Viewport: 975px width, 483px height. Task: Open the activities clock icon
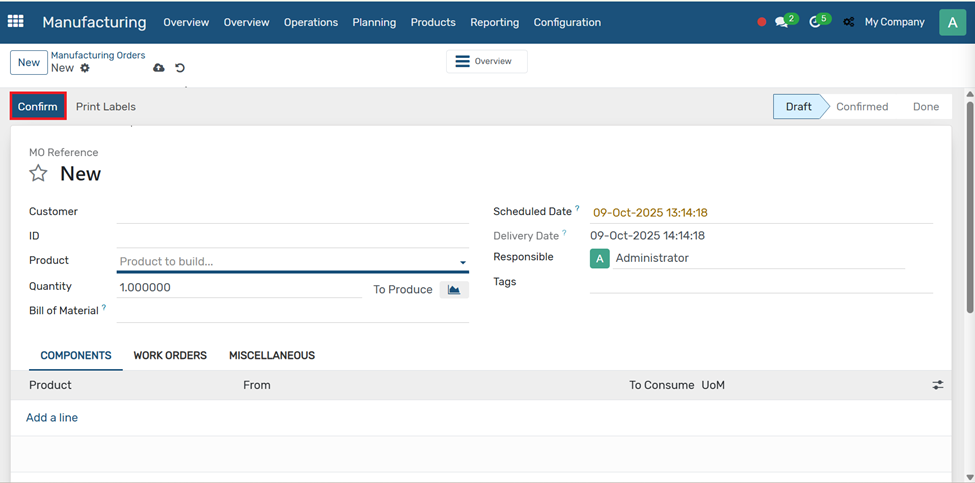coord(816,22)
